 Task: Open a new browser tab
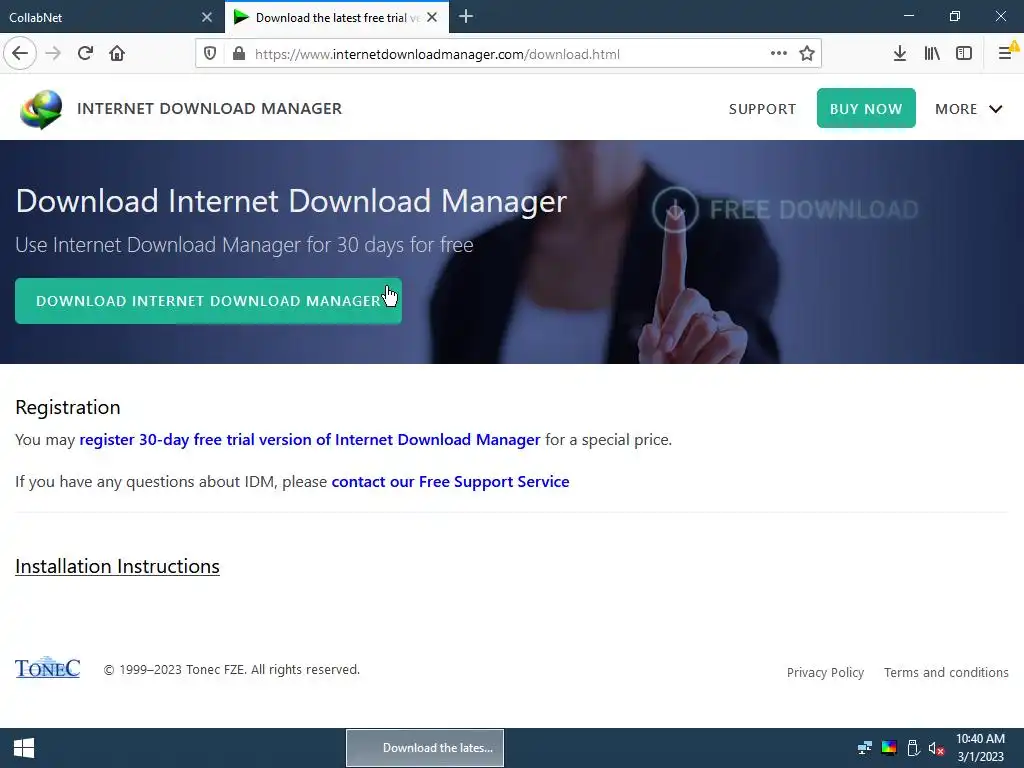pos(466,17)
